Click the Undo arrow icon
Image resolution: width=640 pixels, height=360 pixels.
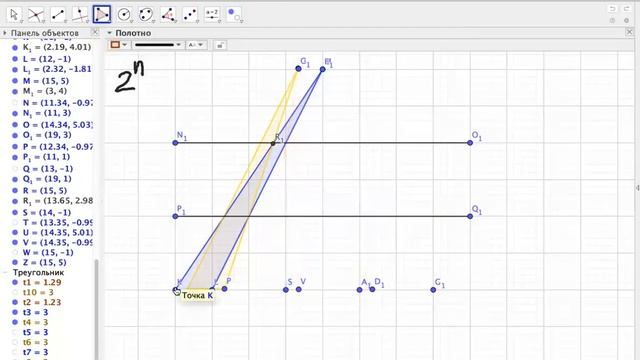[x=612, y=9]
